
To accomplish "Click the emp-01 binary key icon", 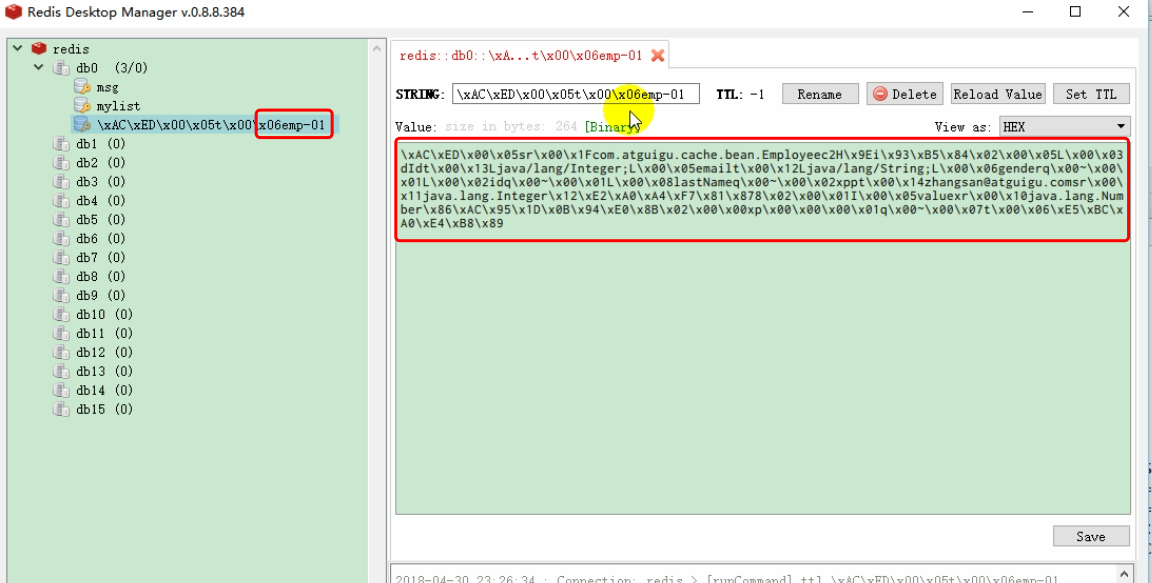I will pyautogui.click(x=82, y=125).
